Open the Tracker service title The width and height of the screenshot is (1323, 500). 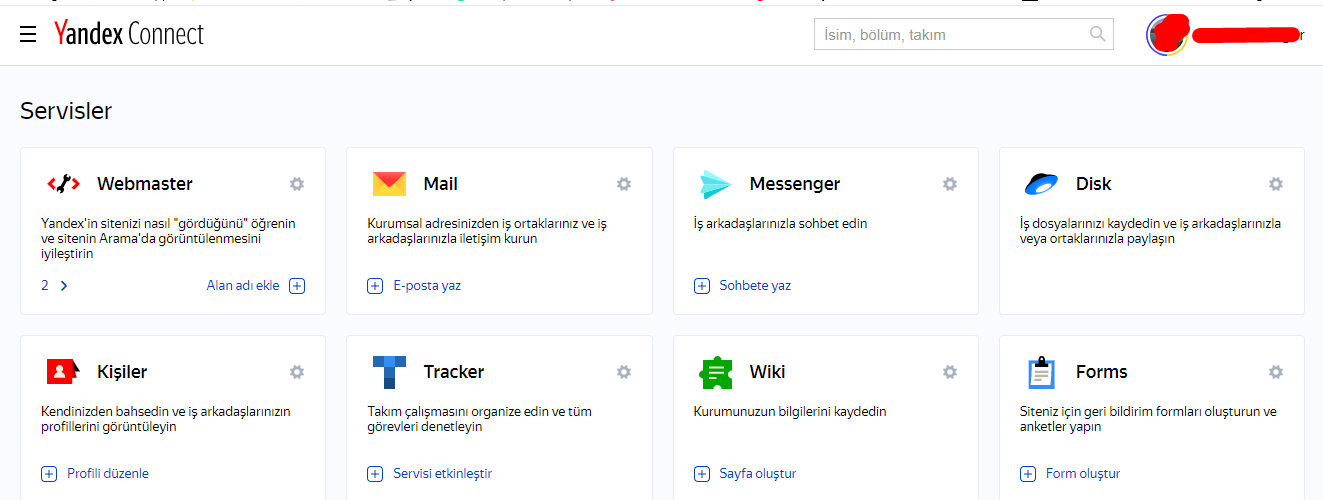pyautogui.click(x=454, y=372)
